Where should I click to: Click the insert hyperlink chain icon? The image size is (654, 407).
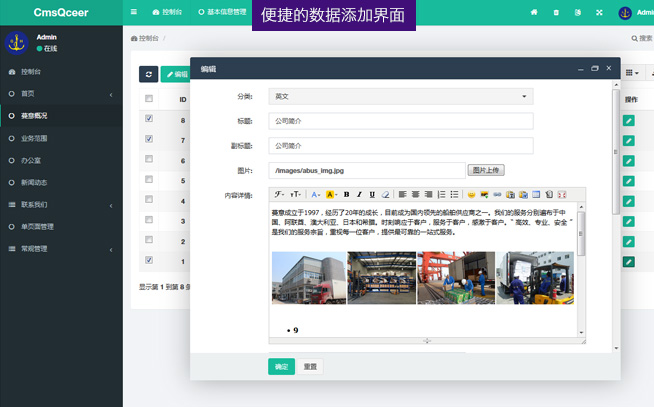point(497,194)
